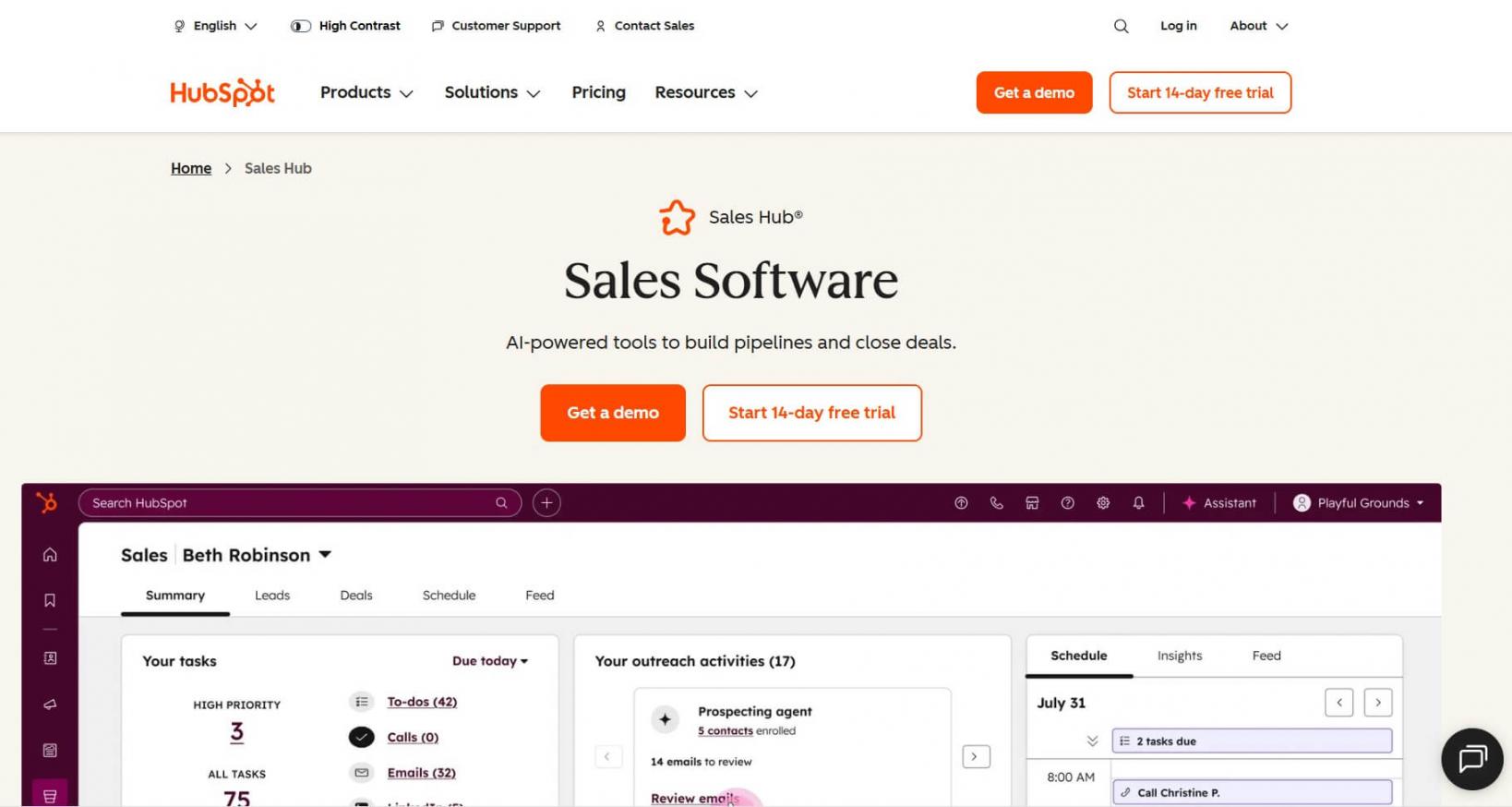Switch to the Schedule tab under Sales
1512x807 pixels.
pos(449,596)
